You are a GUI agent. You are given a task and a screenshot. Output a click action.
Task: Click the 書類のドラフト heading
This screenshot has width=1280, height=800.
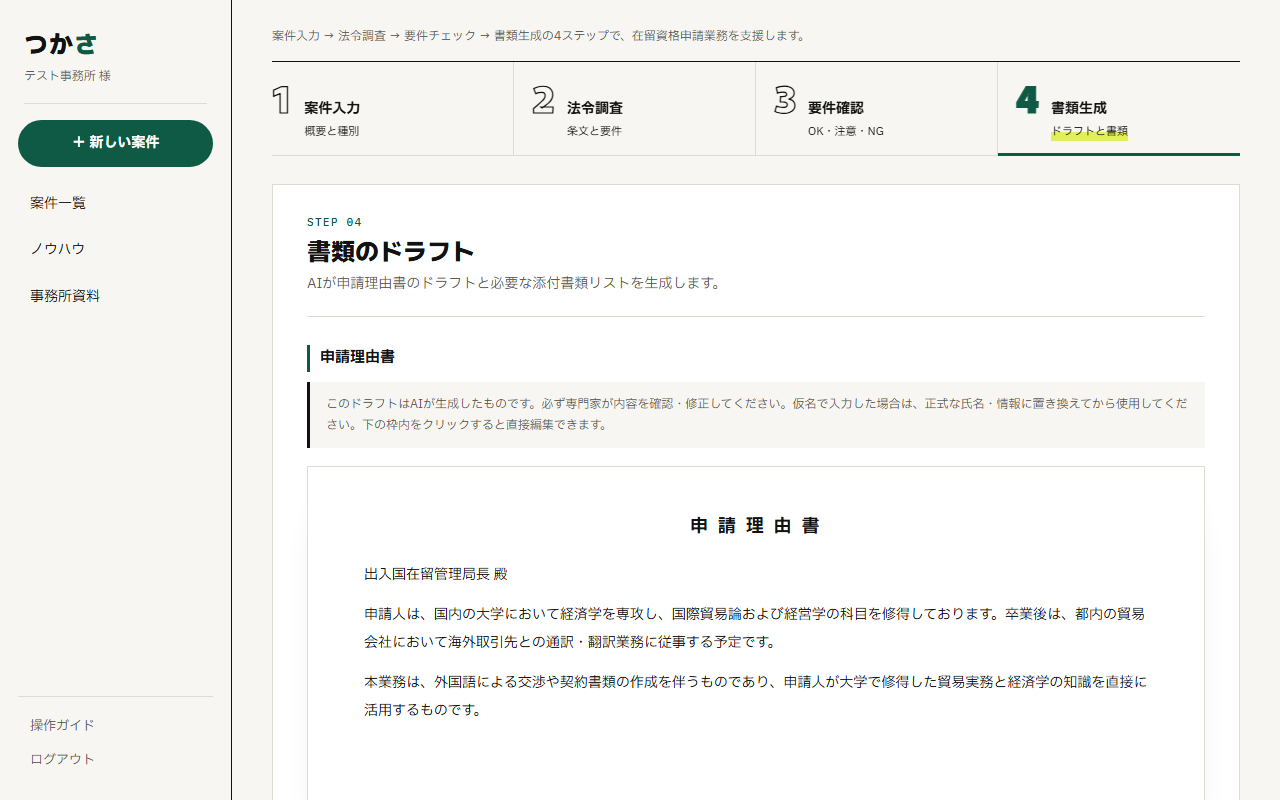(x=390, y=251)
